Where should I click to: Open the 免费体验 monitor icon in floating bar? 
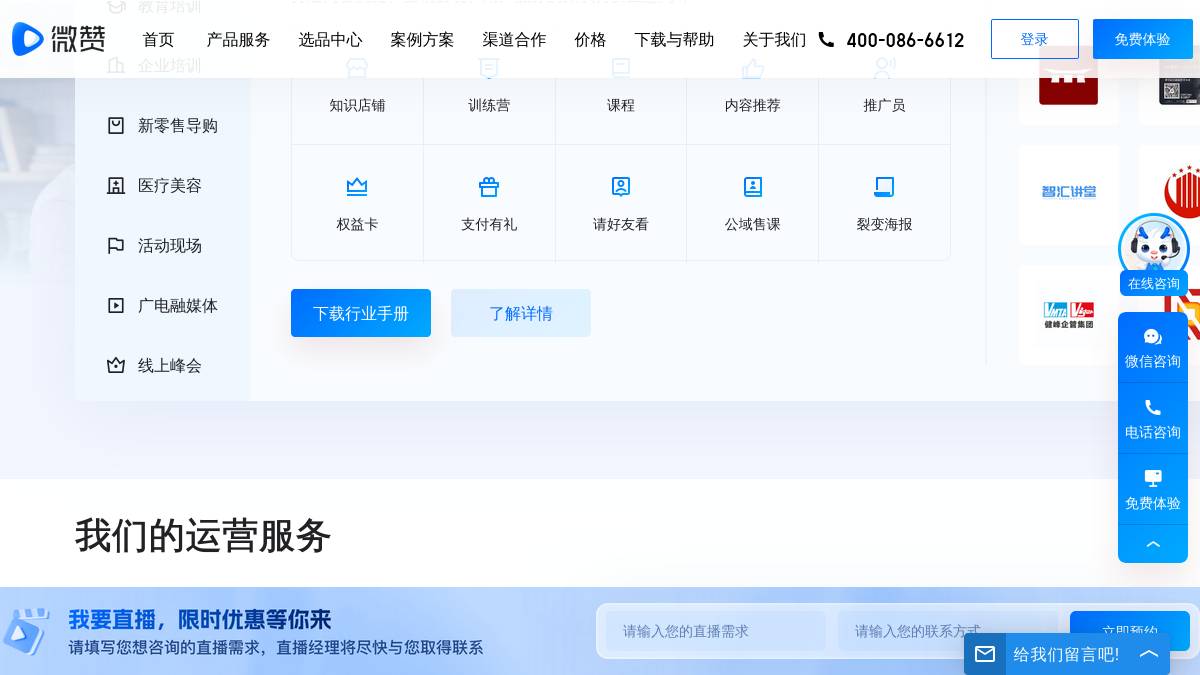tap(1153, 478)
